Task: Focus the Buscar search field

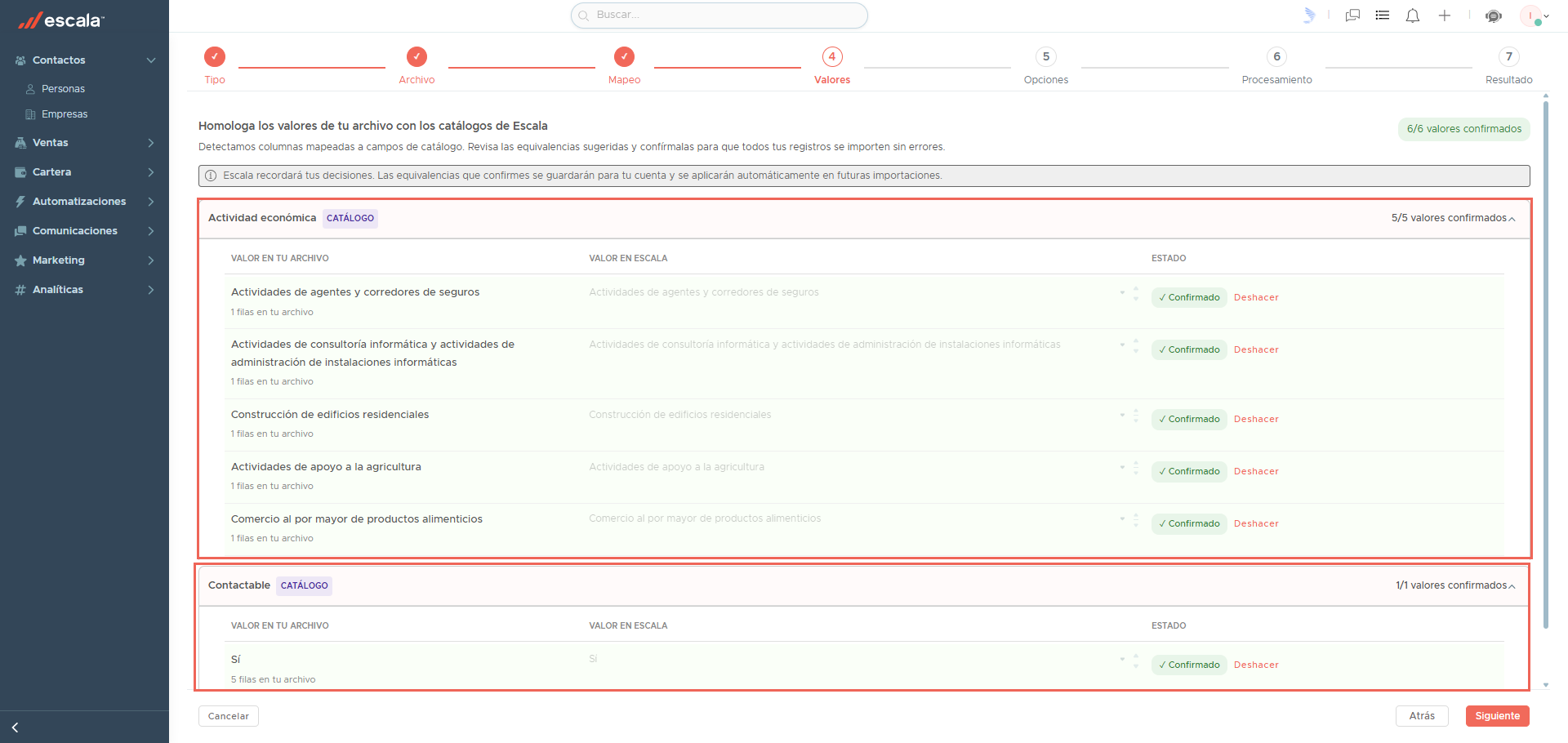Action: tap(719, 16)
